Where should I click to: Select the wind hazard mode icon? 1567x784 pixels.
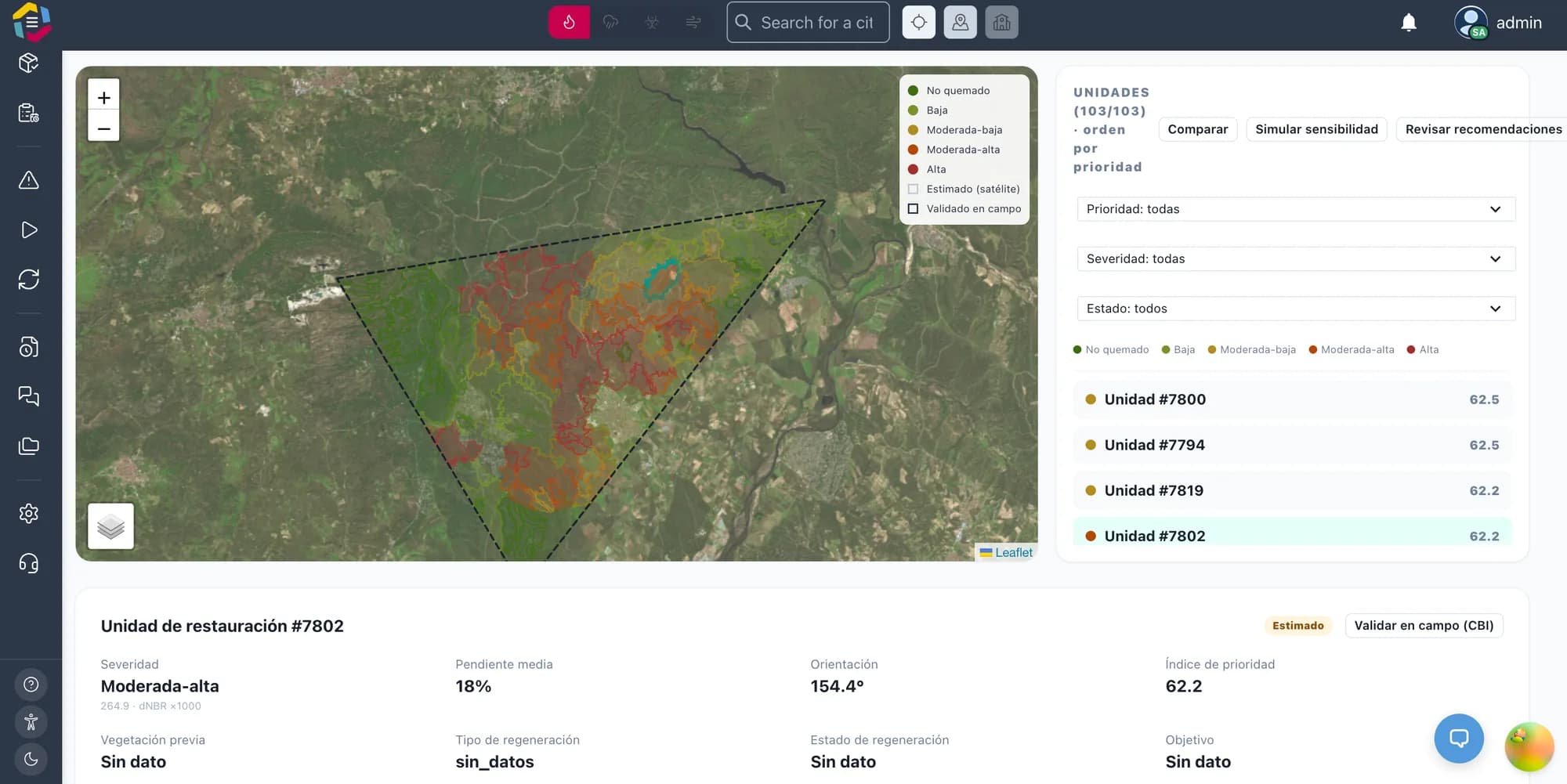pyautogui.click(x=693, y=22)
